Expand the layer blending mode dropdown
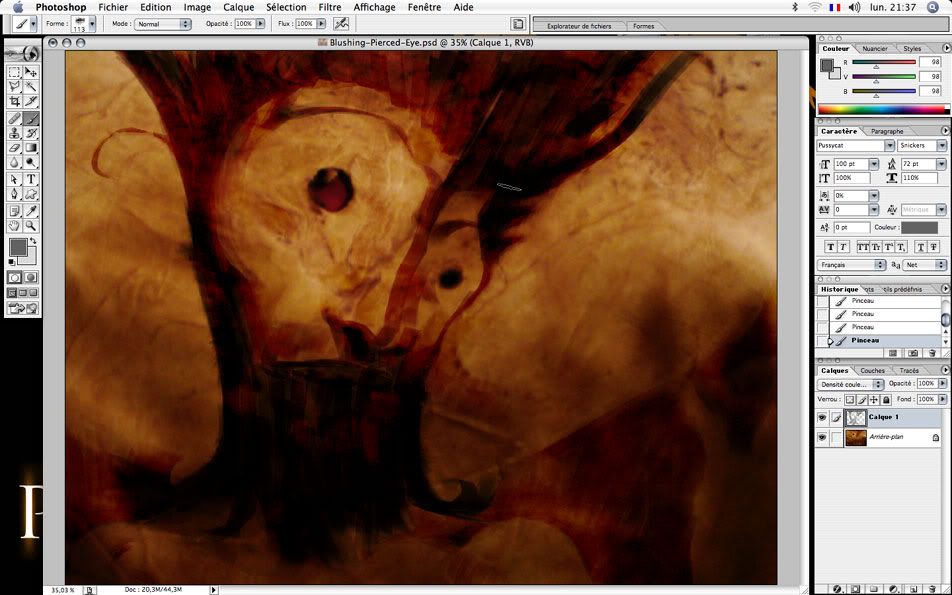This screenshot has width=952, height=595. (851, 384)
